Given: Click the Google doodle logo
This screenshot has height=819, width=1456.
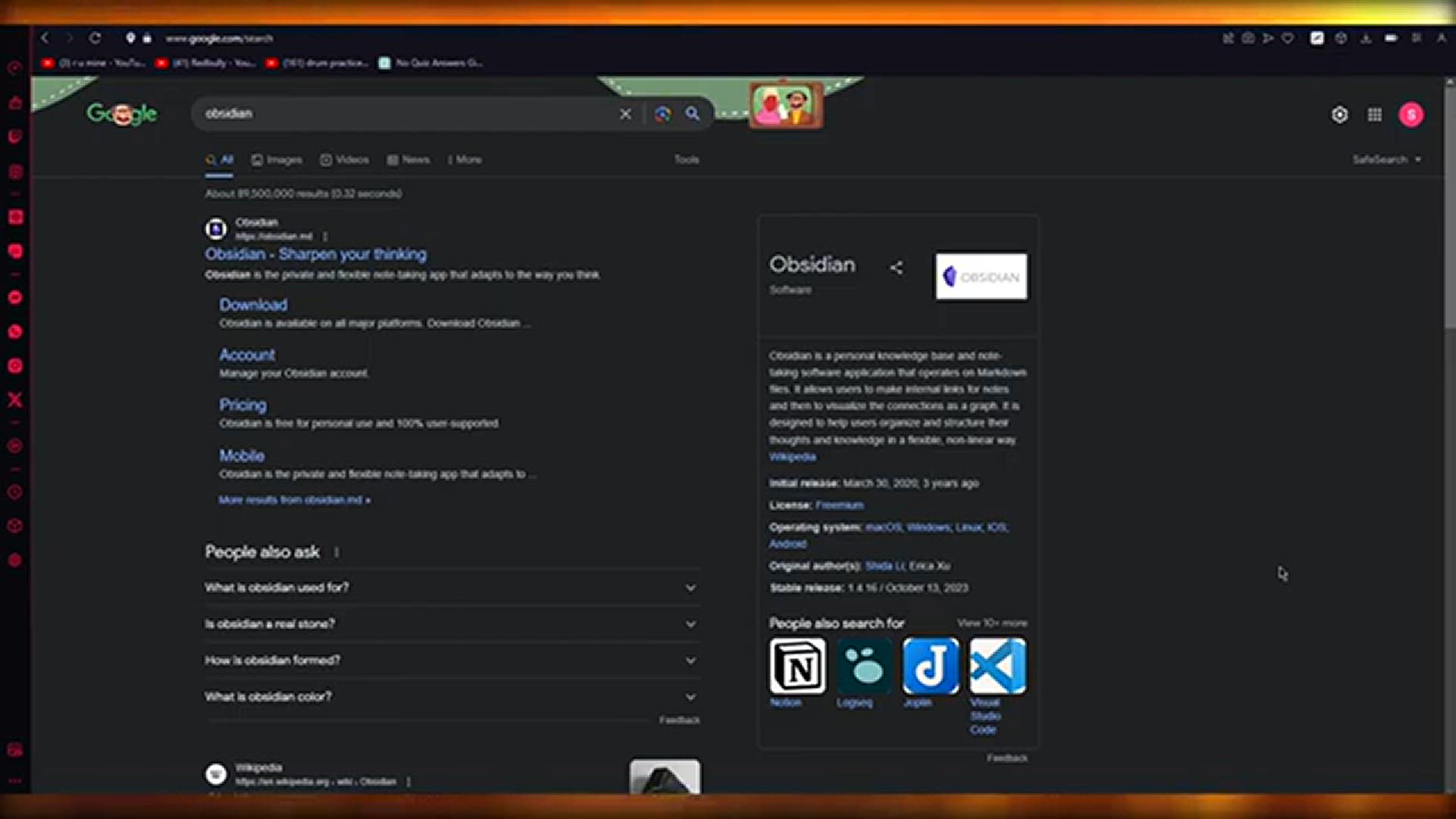Looking at the screenshot, I should coord(122,115).
